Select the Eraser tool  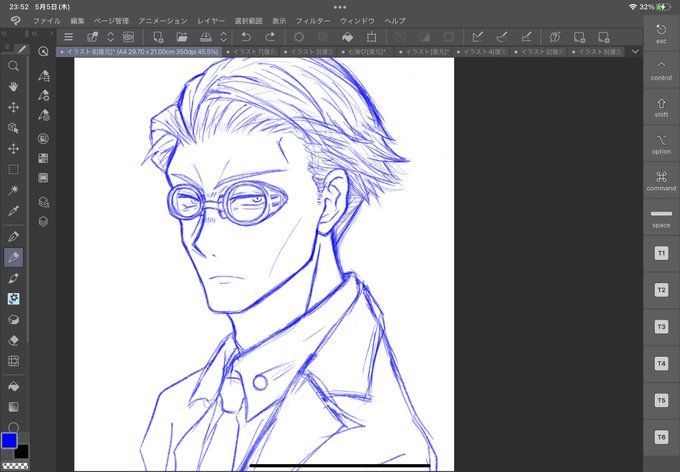(x=13, y=341)
